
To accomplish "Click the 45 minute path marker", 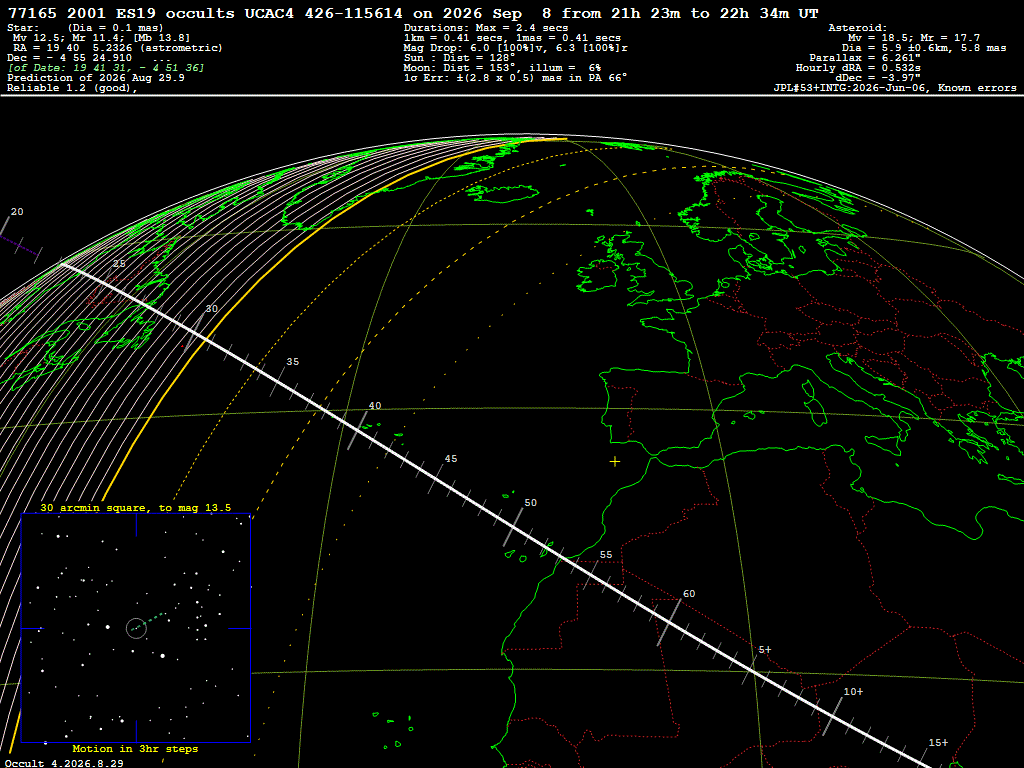I will tap(451, 459).
